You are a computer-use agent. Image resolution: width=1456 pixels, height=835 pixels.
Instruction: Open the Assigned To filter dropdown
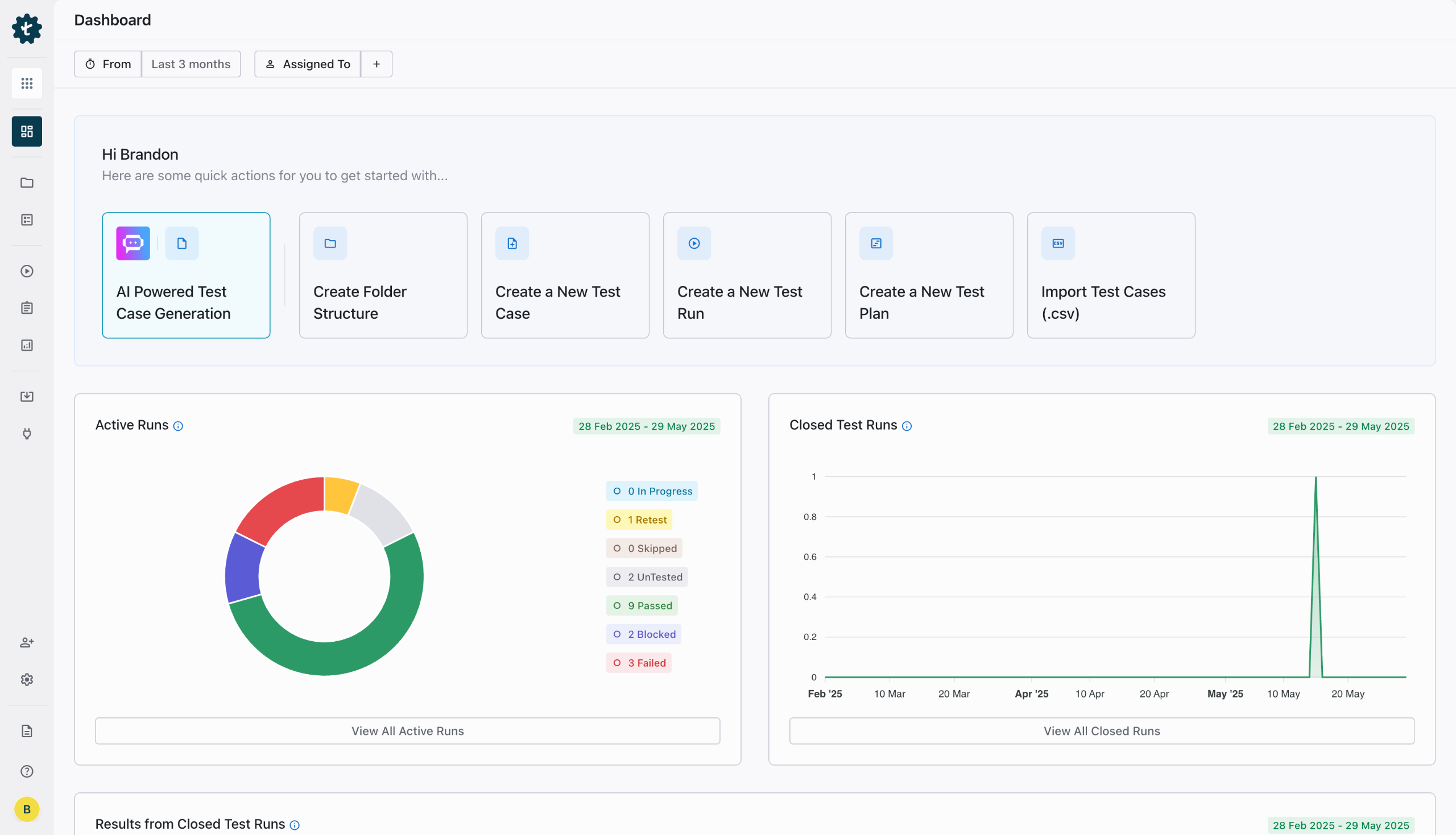[308, 64]
